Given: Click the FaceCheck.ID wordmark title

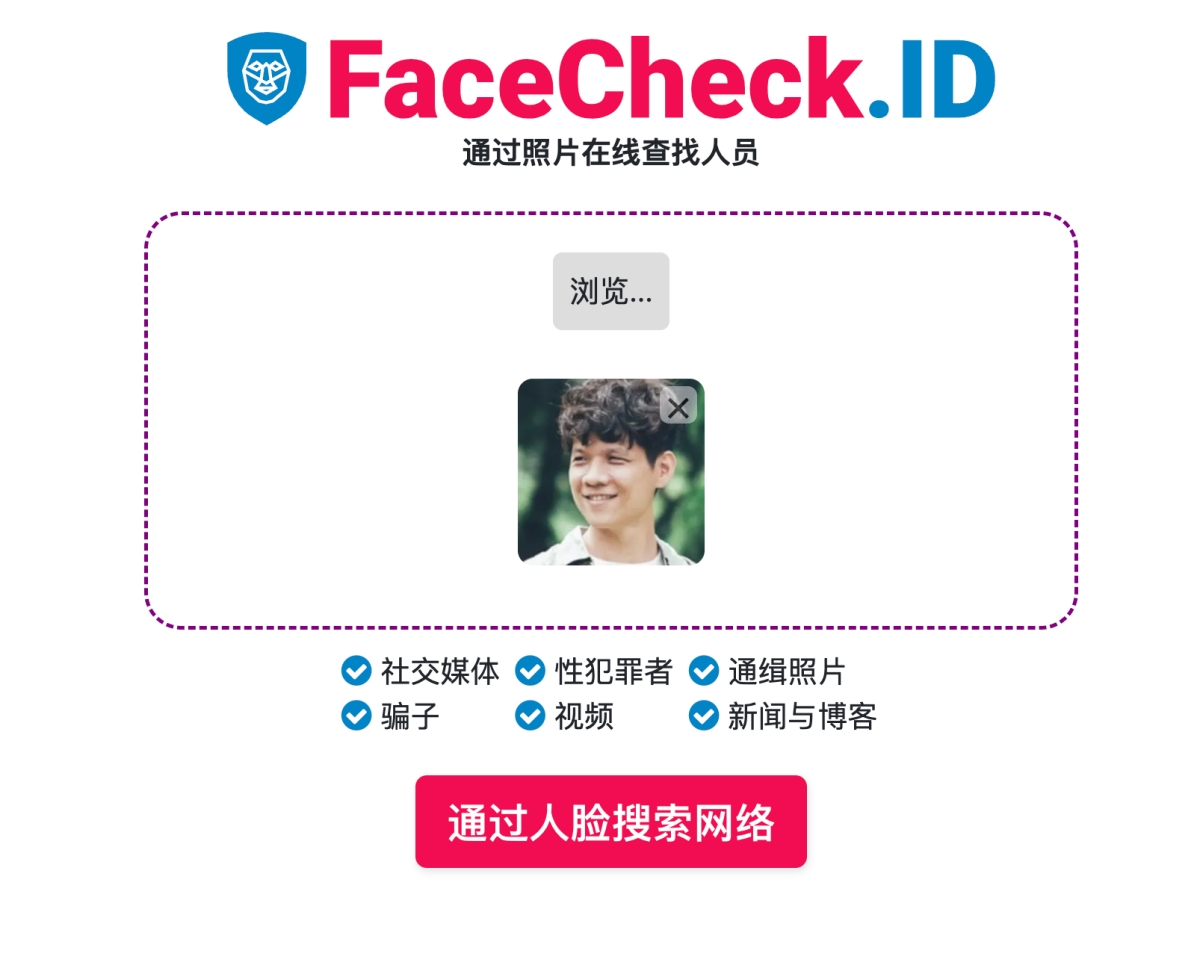Looking at the screenshot, I should pos(661,78).
